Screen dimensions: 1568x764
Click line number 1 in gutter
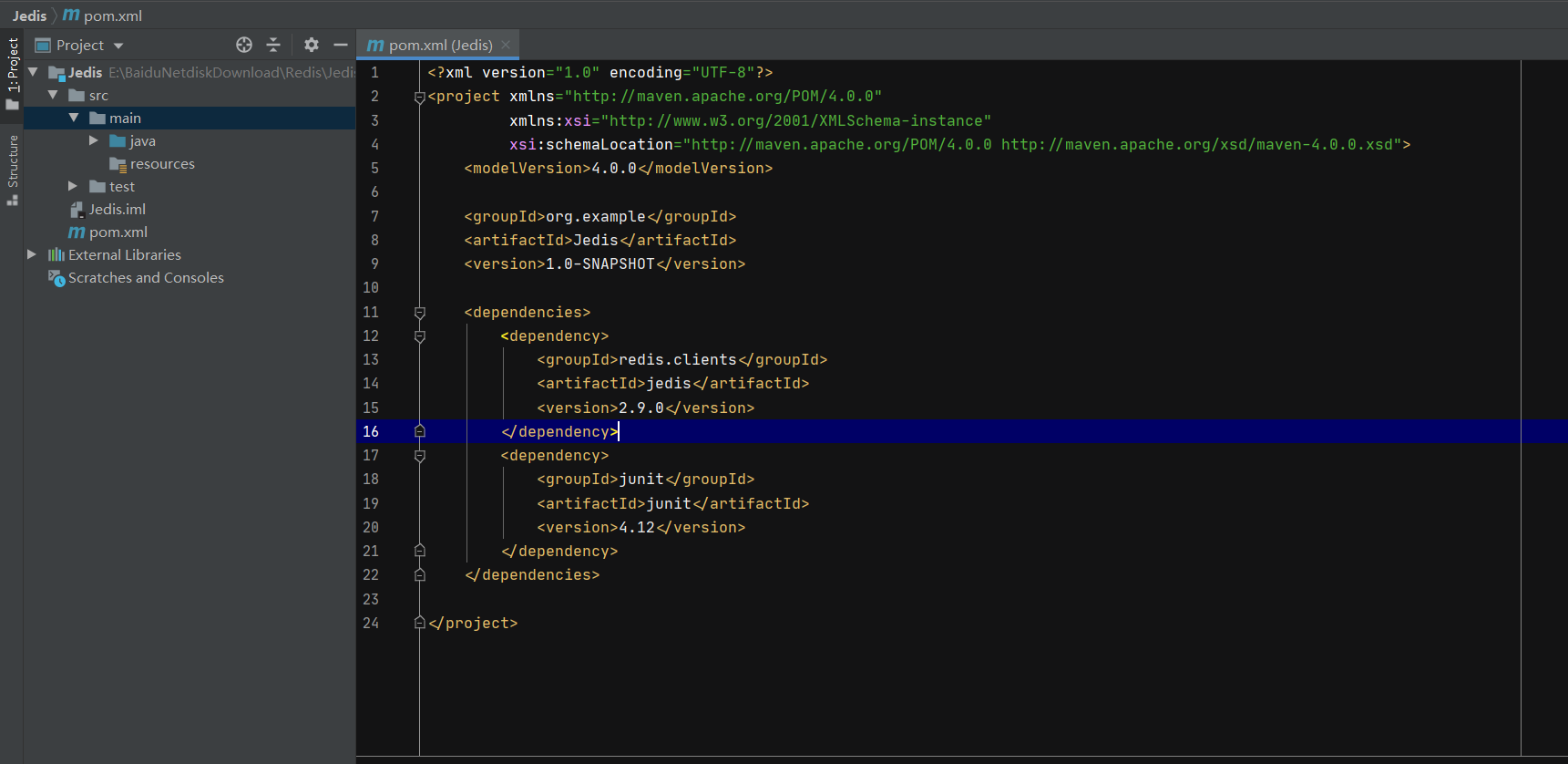(374, 72)
